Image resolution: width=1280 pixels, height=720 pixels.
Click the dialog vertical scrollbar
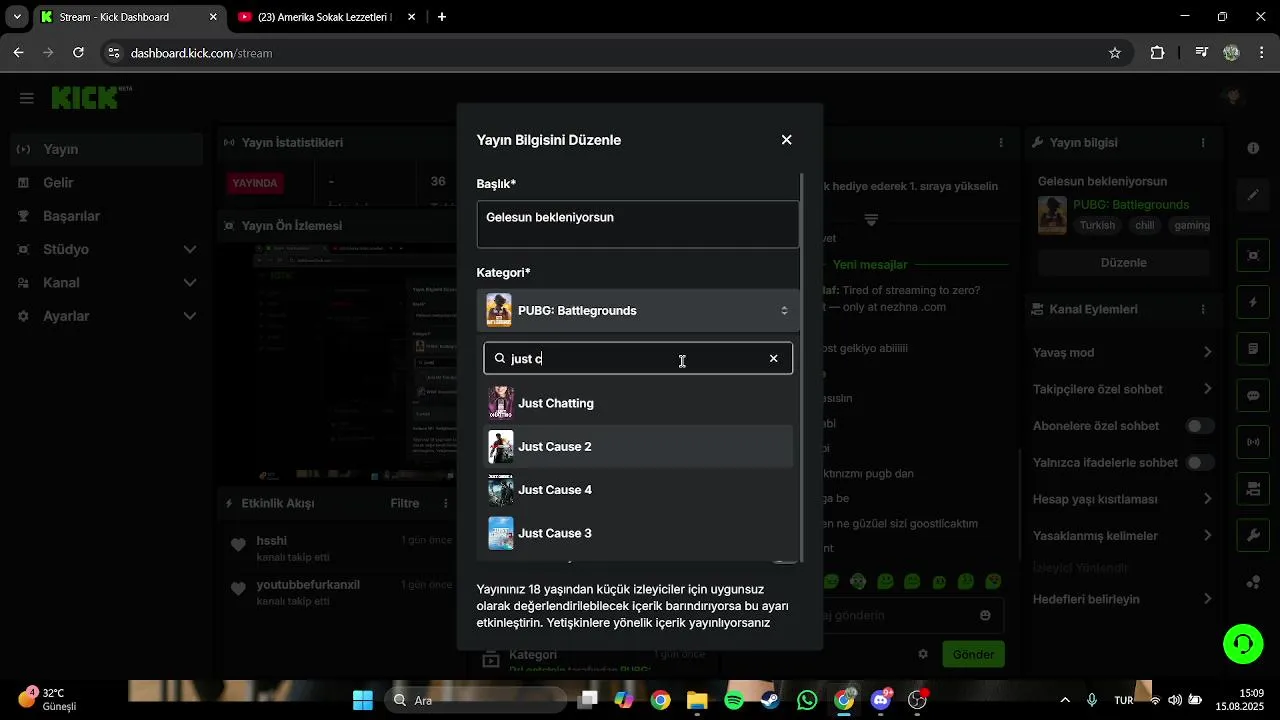[802, 368]
